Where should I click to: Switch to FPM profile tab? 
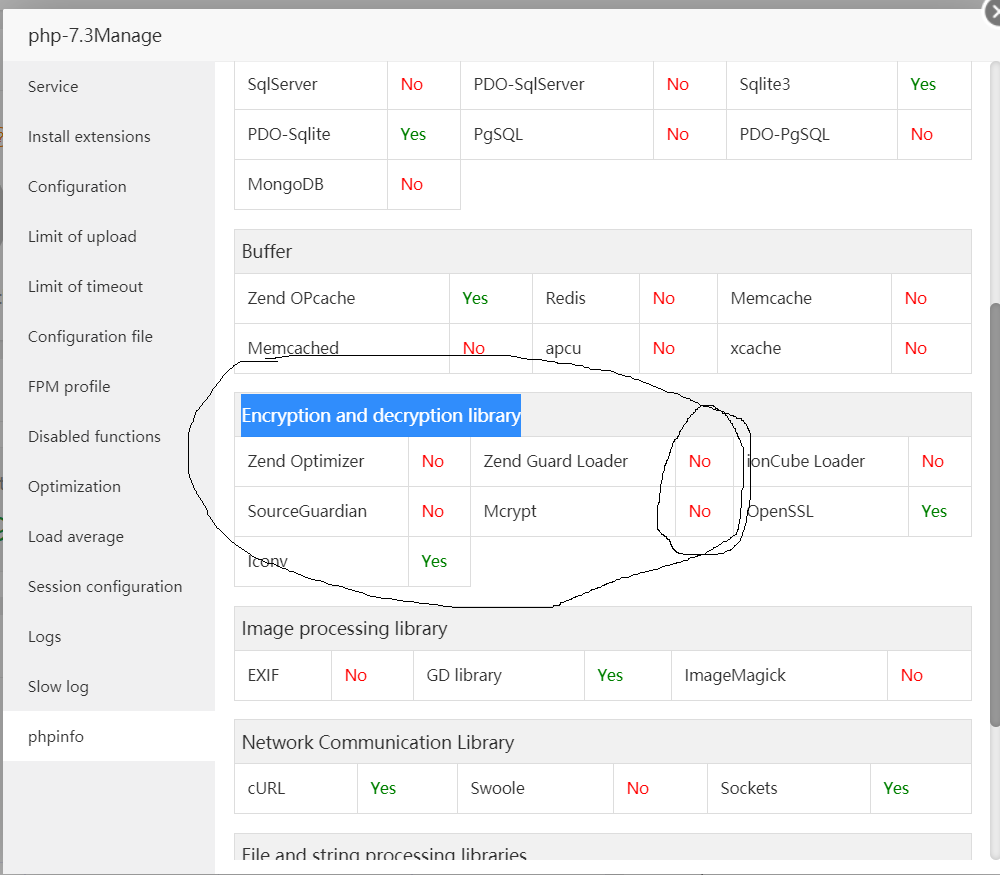click(69, 387)
